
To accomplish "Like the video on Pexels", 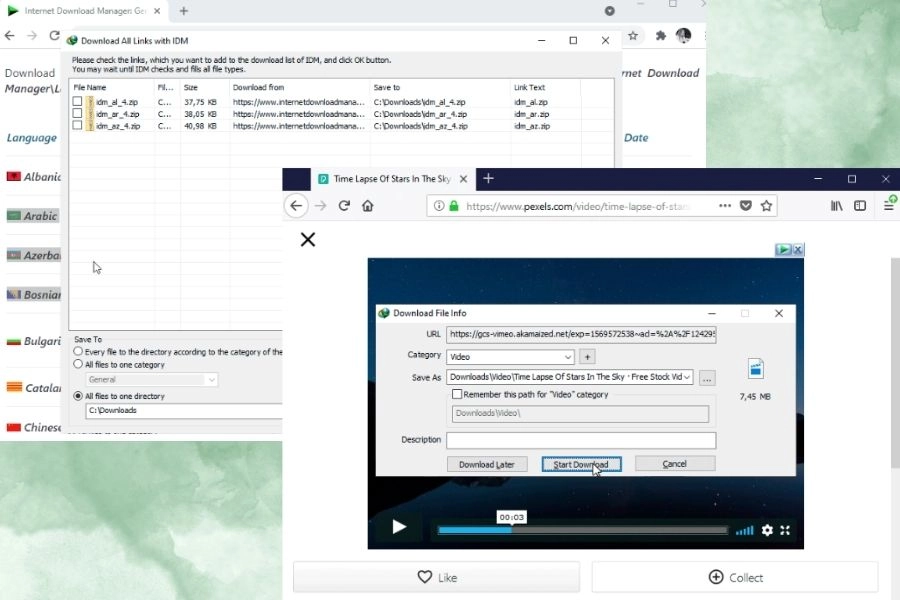I will tap(437, 577).
